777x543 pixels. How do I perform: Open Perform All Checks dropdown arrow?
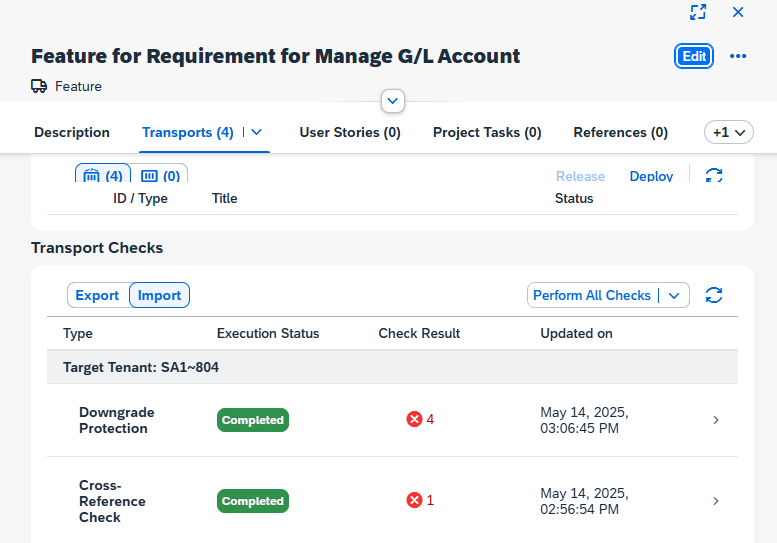pos(673,296)
